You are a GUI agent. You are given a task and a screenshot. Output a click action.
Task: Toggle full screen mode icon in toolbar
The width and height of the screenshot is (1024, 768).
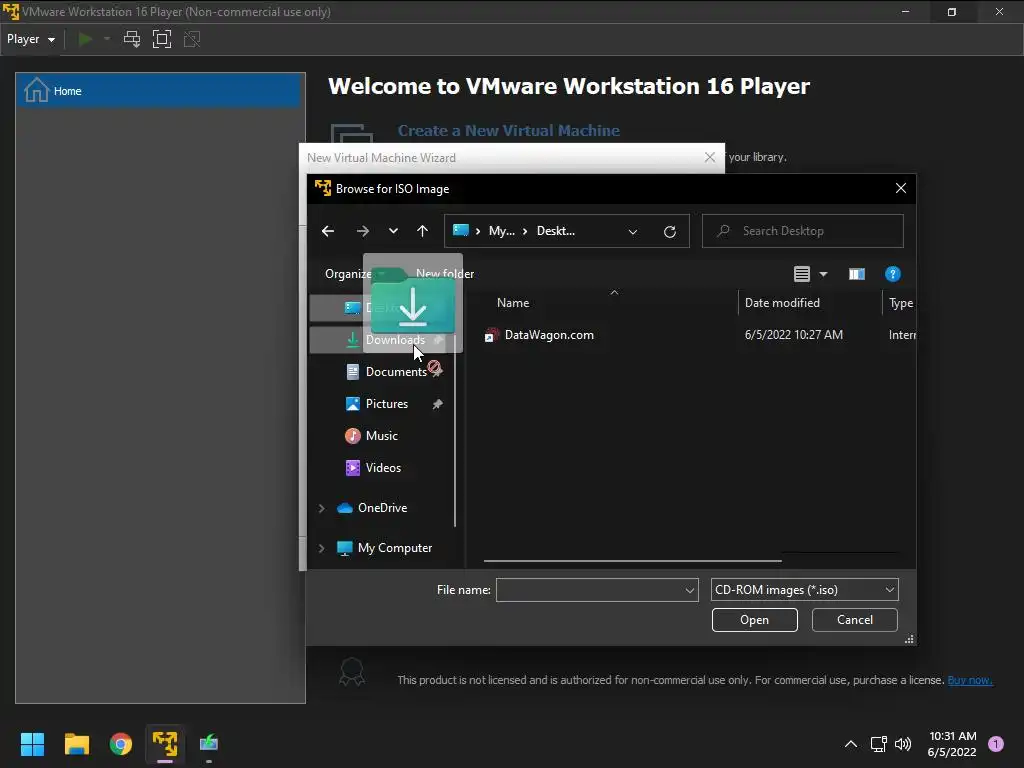[x=161, y=39]
